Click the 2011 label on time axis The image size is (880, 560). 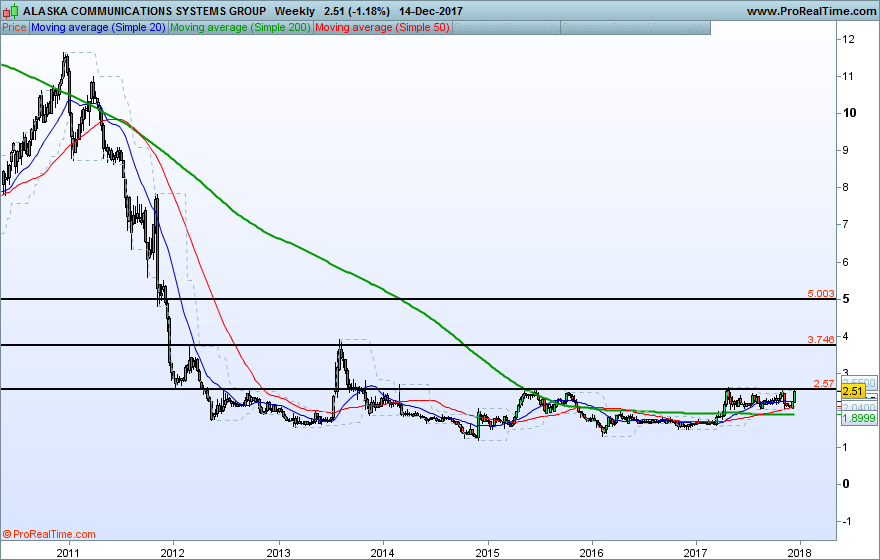point(68,553)
